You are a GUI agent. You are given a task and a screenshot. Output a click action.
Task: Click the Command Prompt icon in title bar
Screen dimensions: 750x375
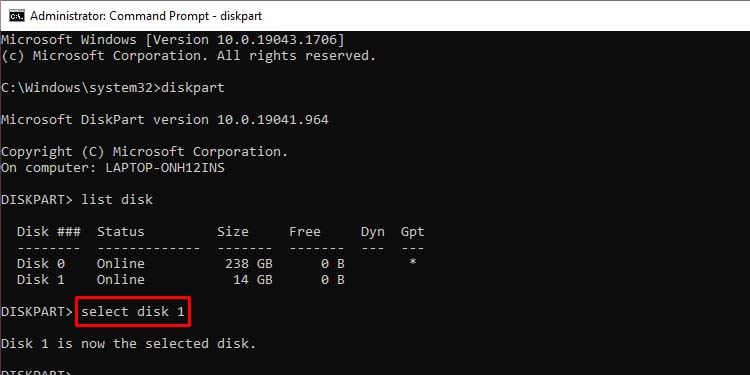coord(17,16)
